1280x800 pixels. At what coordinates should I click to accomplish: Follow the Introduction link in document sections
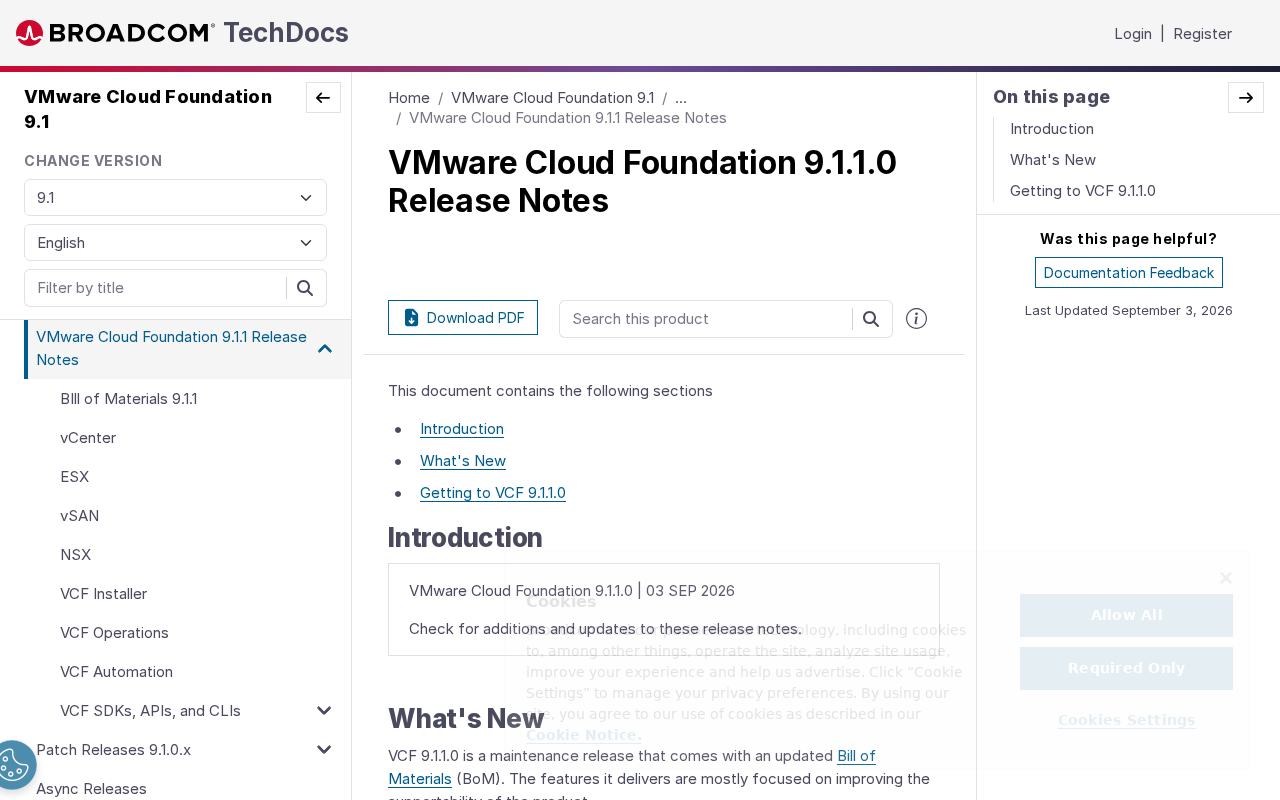[462, 429]
